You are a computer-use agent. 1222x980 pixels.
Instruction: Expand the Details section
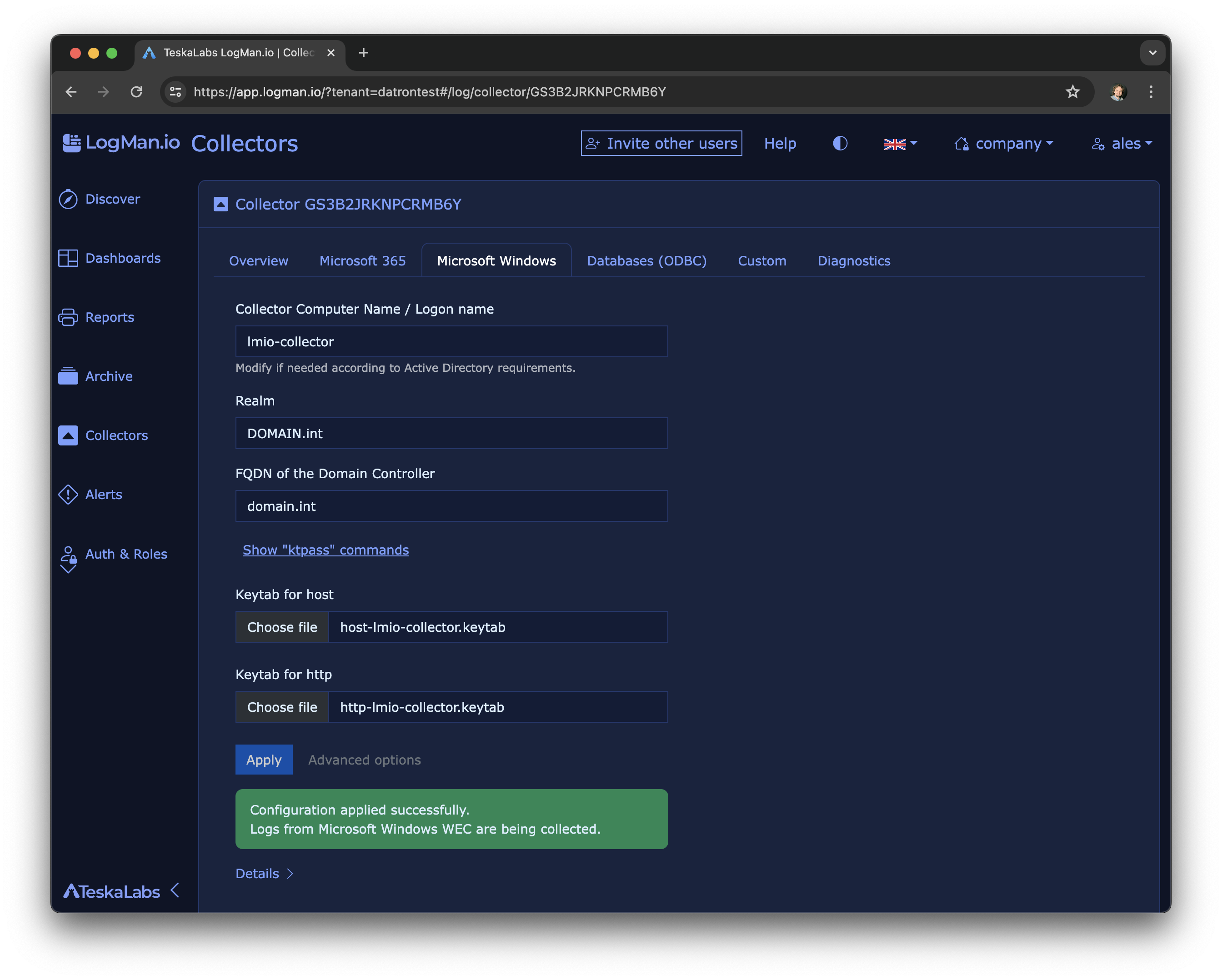click(265, 874)
